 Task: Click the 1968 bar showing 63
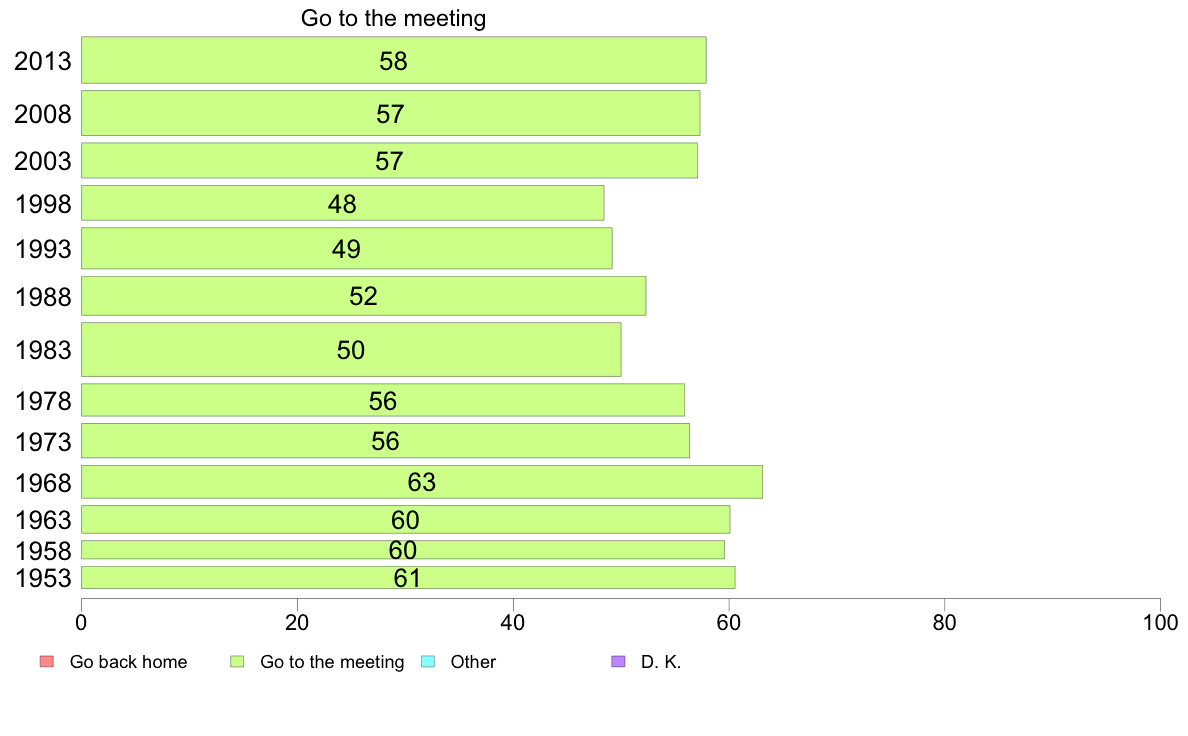point(422,482)
